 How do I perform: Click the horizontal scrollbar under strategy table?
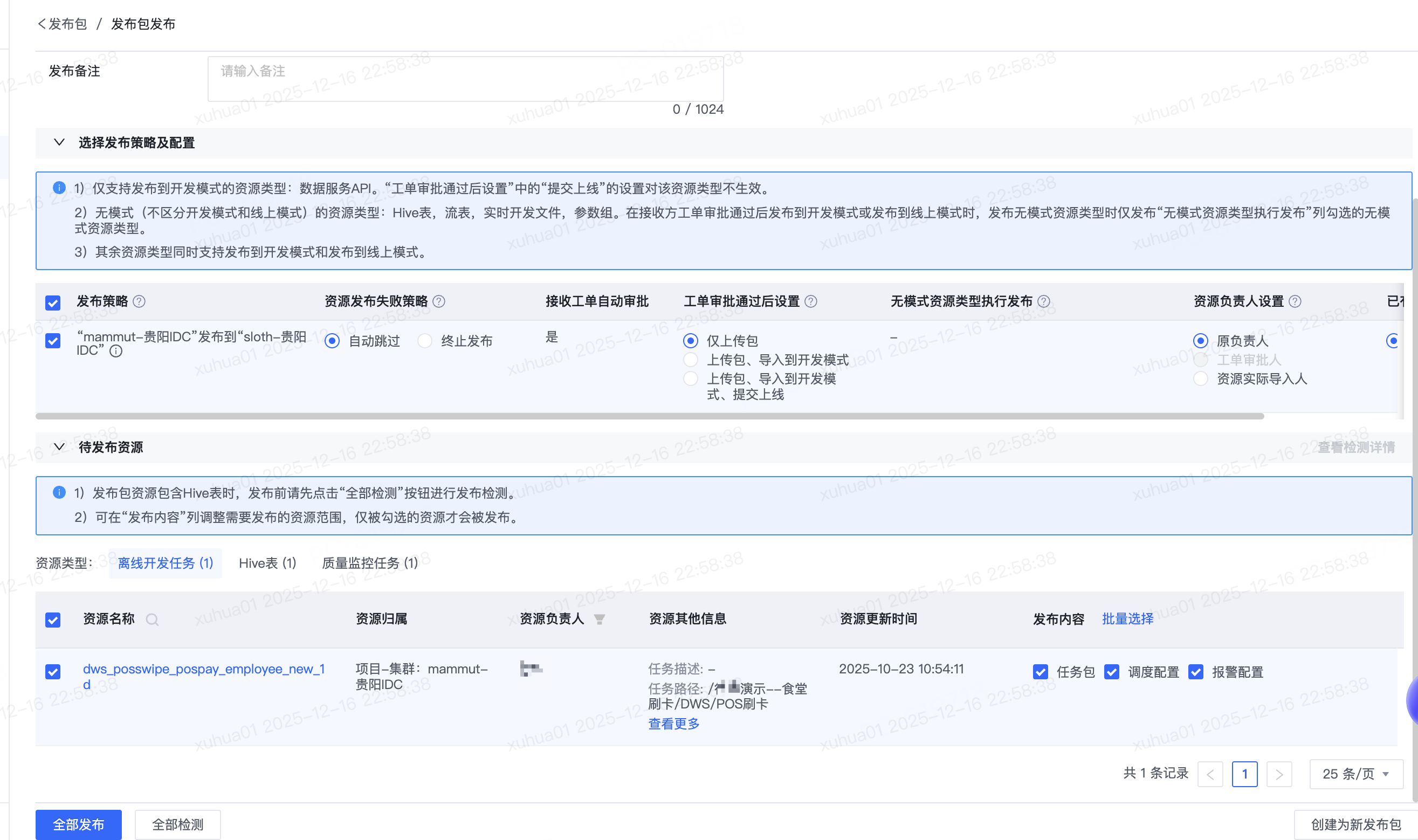(649, 416)
